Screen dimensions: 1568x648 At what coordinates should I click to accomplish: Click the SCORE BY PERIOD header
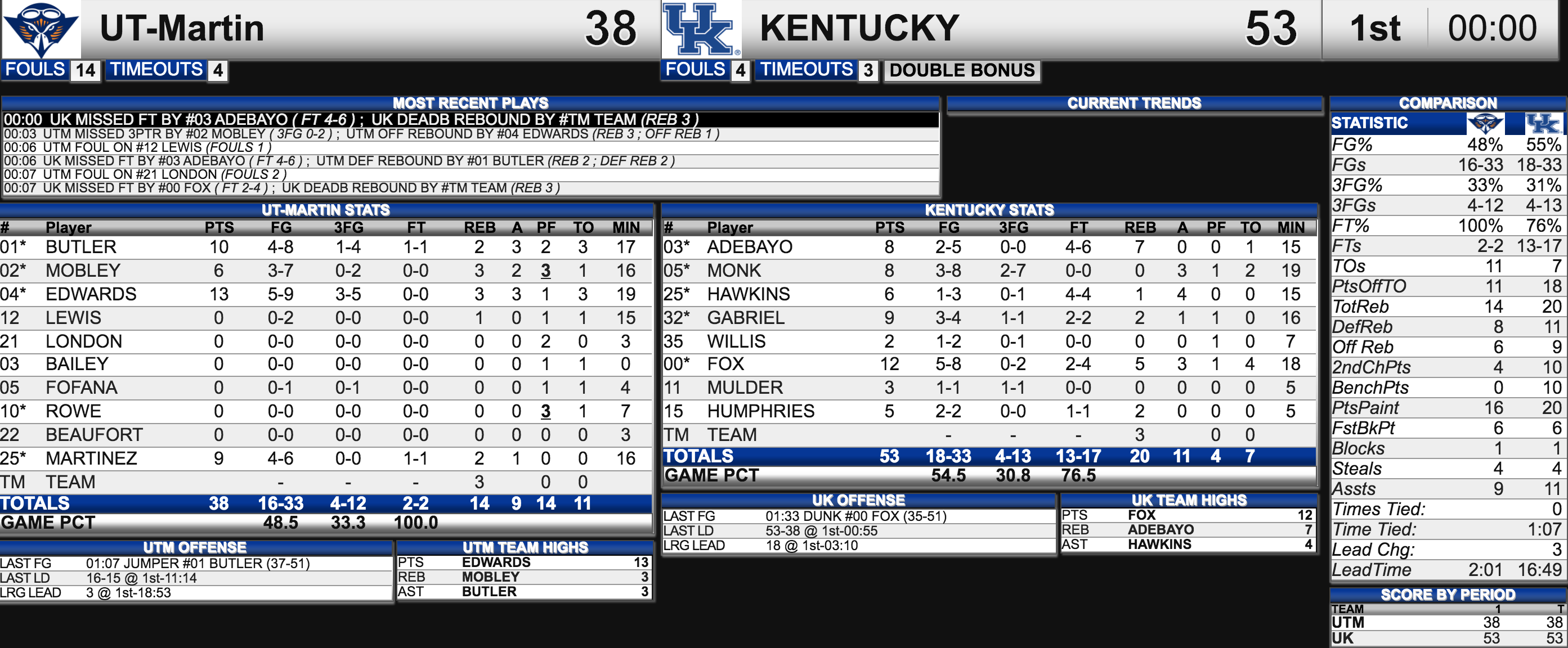click(1447, 595)
